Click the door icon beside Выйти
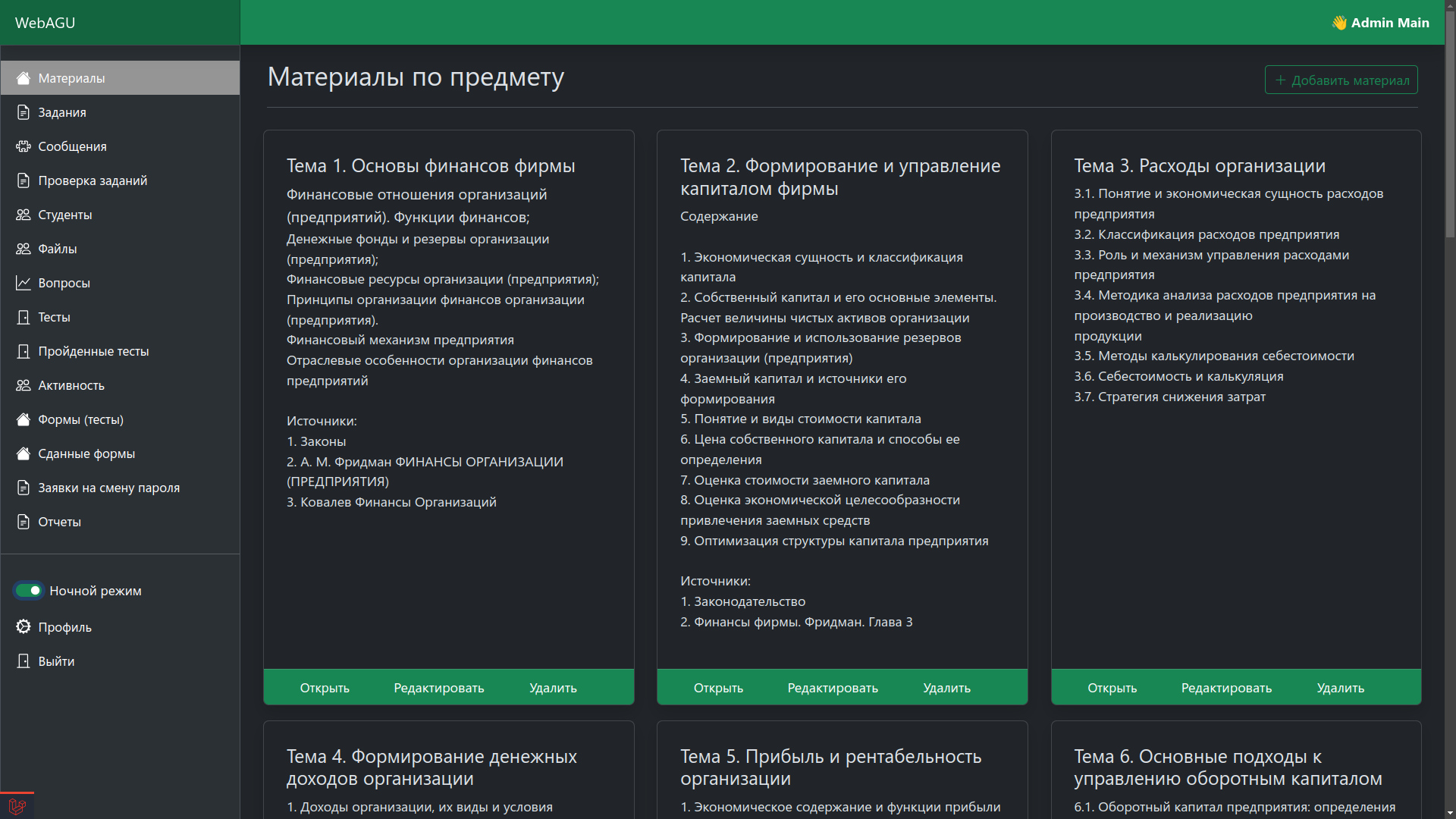The width and height of the screenshot is (1456, 819). pos(24,661)
